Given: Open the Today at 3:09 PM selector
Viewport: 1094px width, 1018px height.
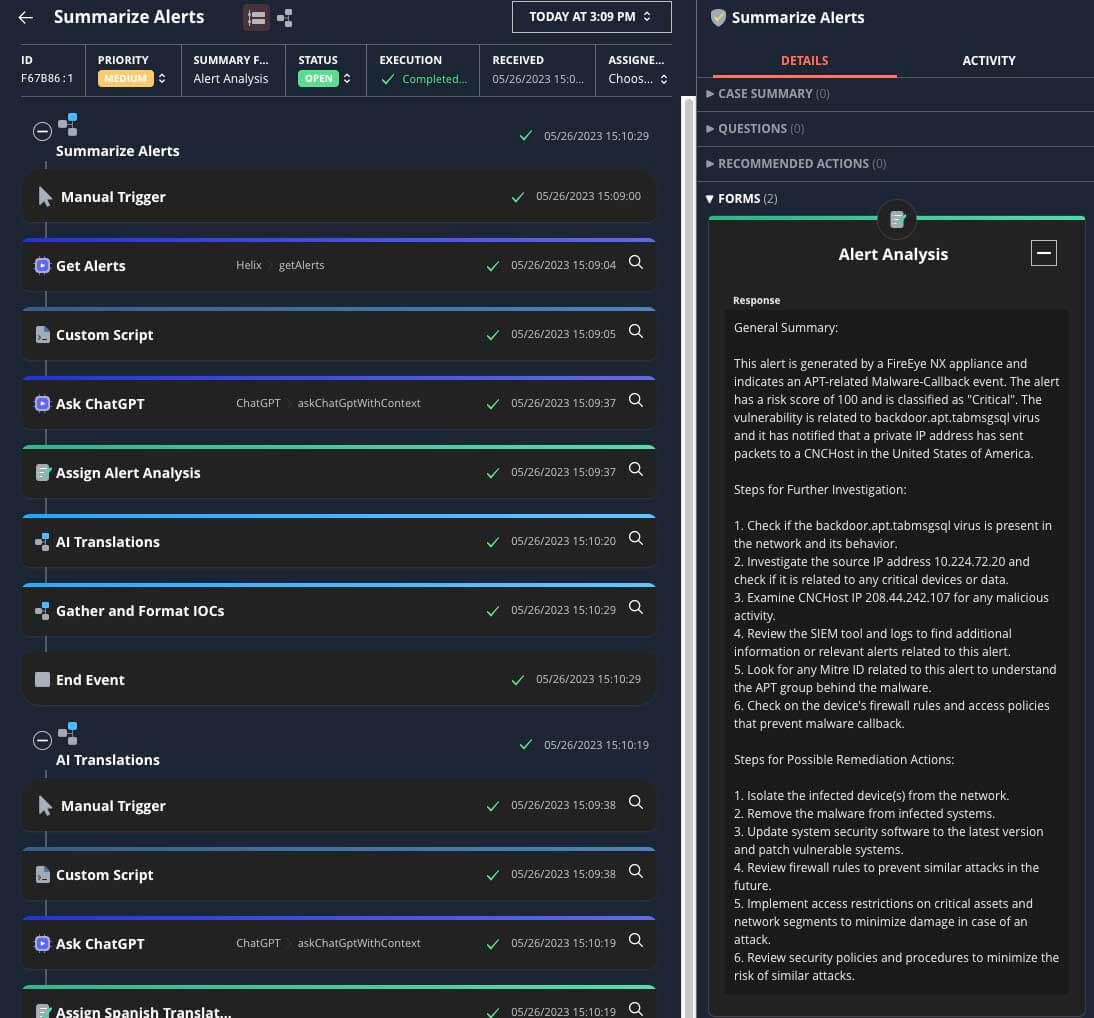Looking at the screenshot, I should (x=590, y=17).
